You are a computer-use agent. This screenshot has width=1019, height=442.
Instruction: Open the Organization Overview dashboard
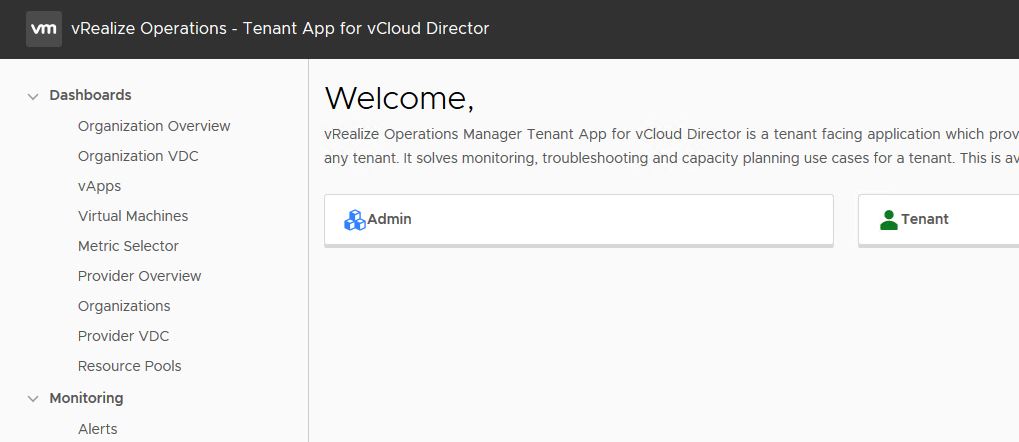[154, 126]
